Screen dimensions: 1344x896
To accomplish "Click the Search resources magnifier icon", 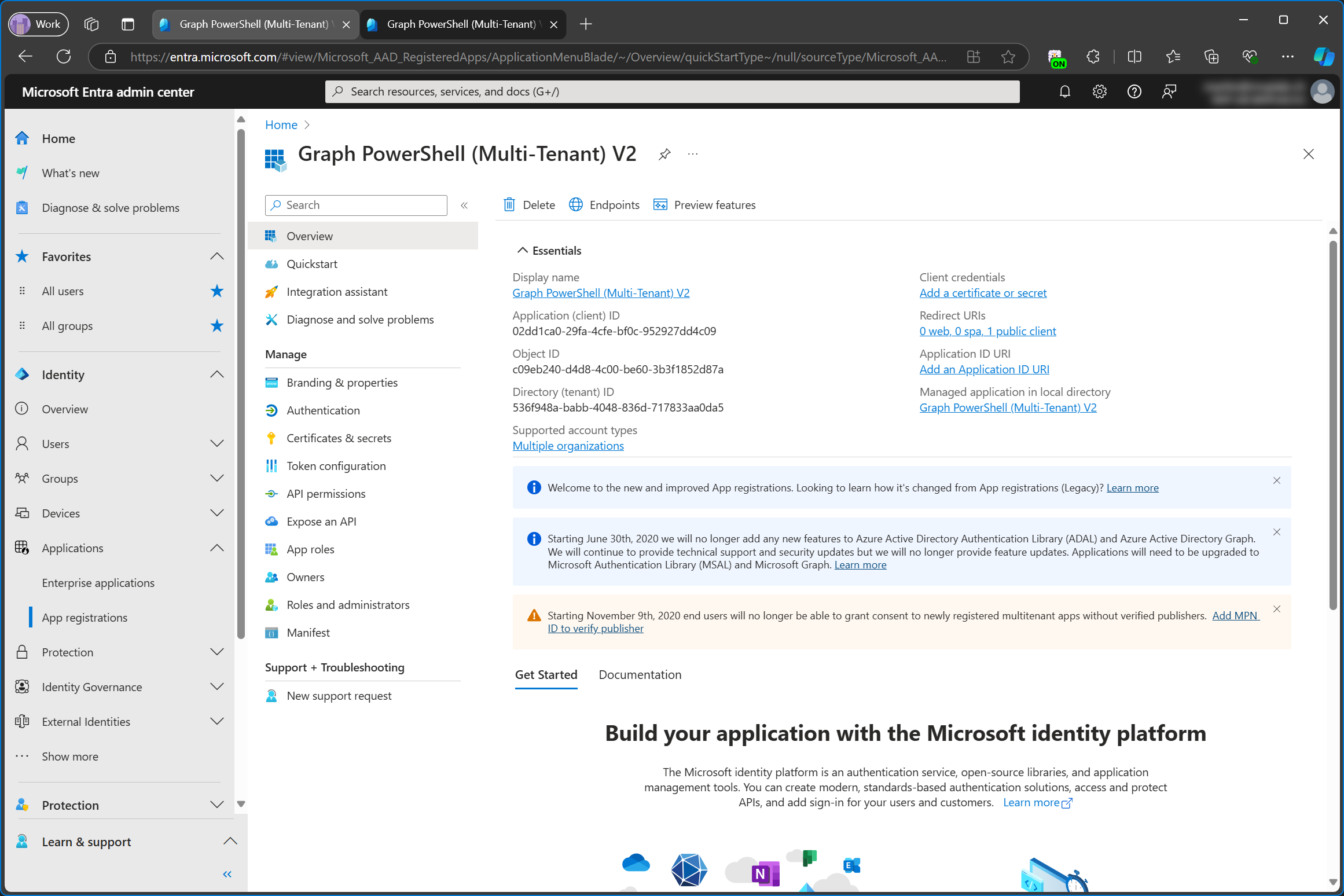I will point(339,92).
